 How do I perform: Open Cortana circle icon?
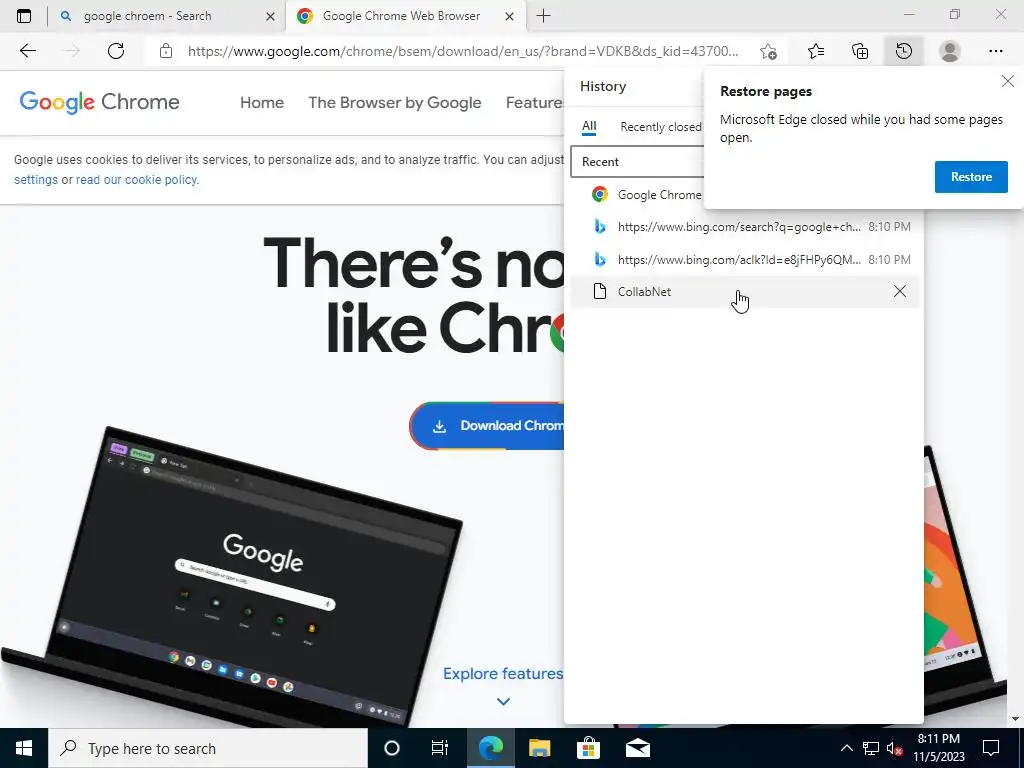[x=392, y=748]
